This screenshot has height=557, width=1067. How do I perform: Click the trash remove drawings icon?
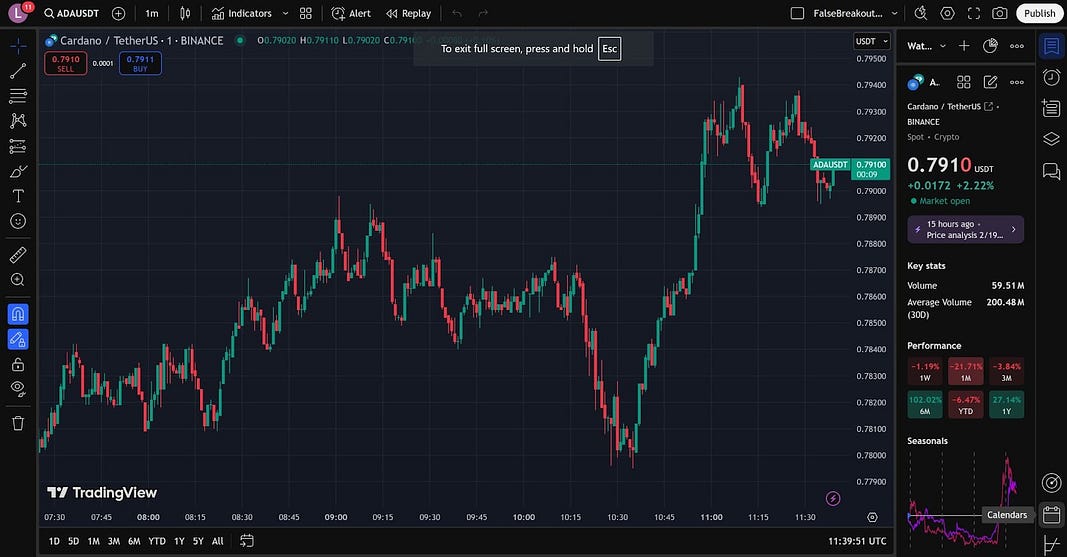click(18, 423)
